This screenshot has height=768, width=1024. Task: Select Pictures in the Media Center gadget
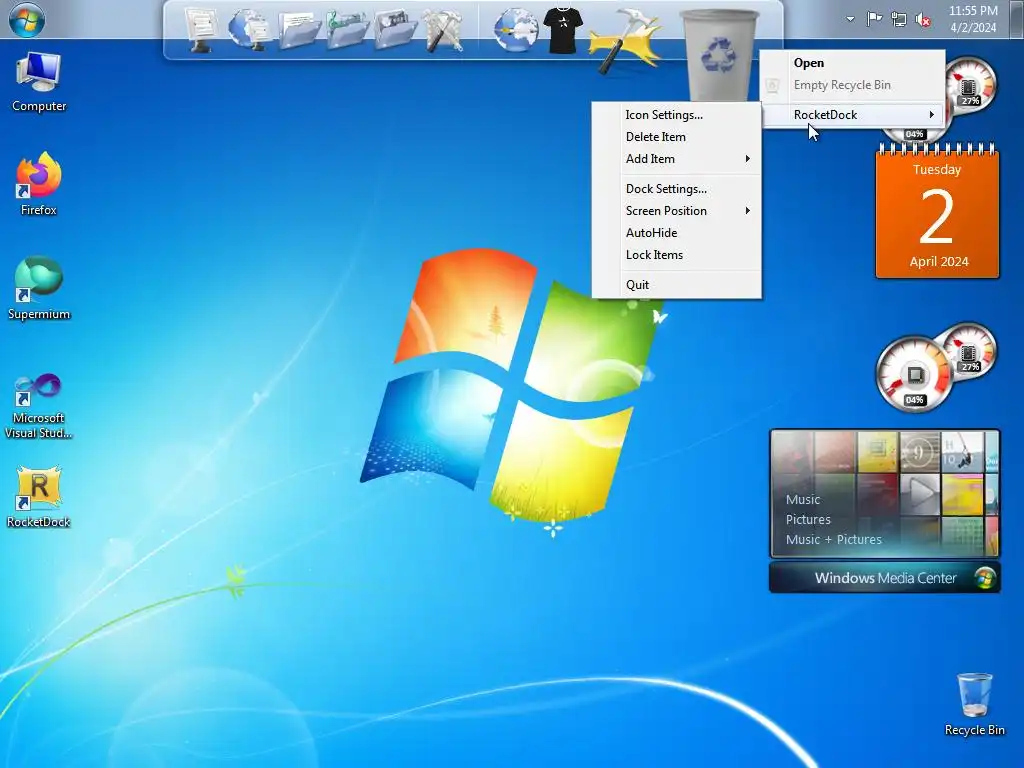point(808,520)
